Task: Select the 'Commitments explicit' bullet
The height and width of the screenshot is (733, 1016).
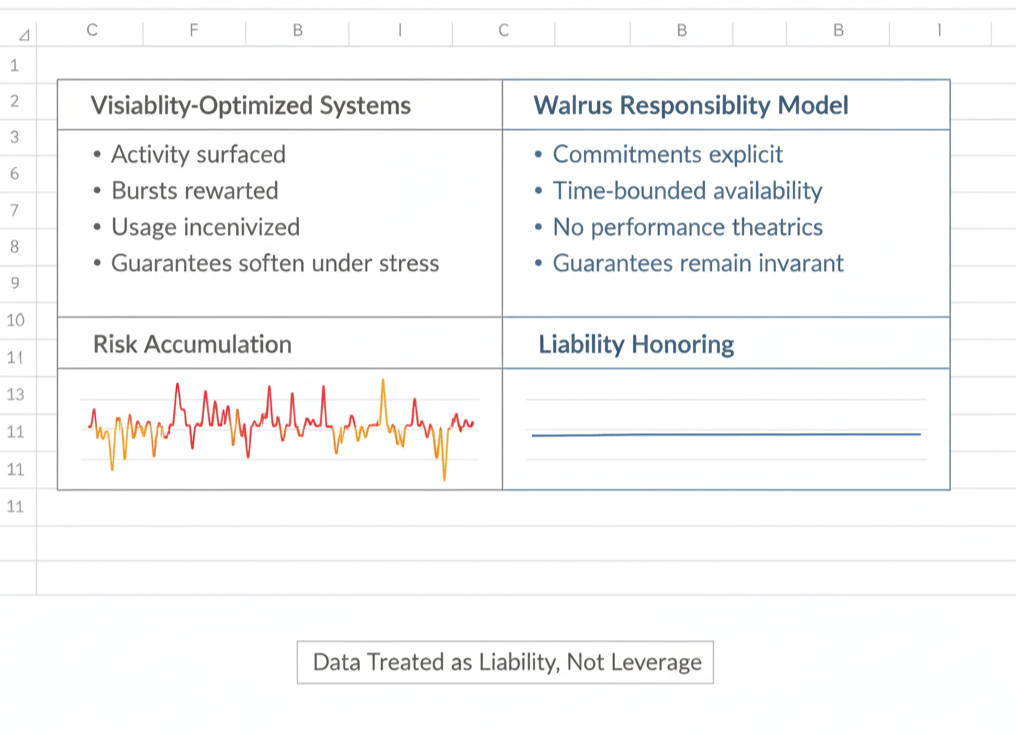Action: click(667, 154)
